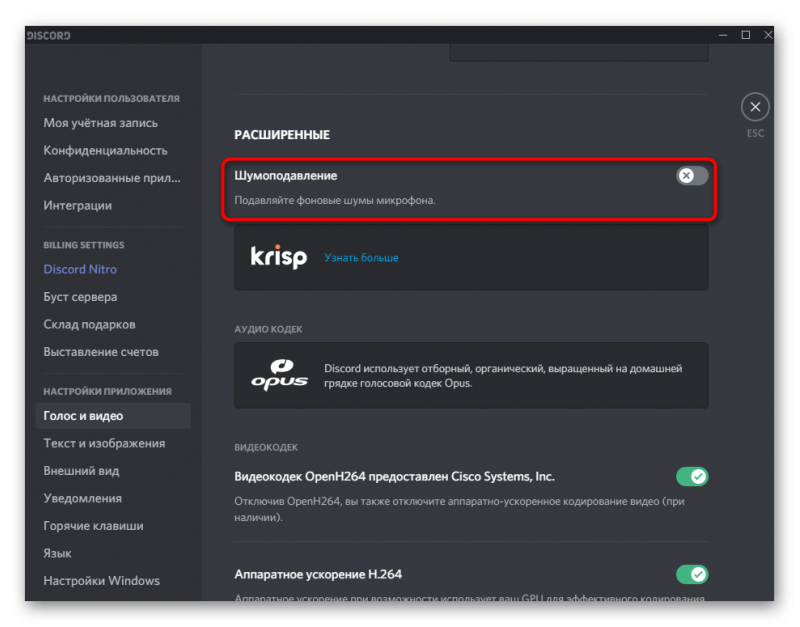Open Настройки Windows section
The image size is (800, 627).
[x=102, y=581]
